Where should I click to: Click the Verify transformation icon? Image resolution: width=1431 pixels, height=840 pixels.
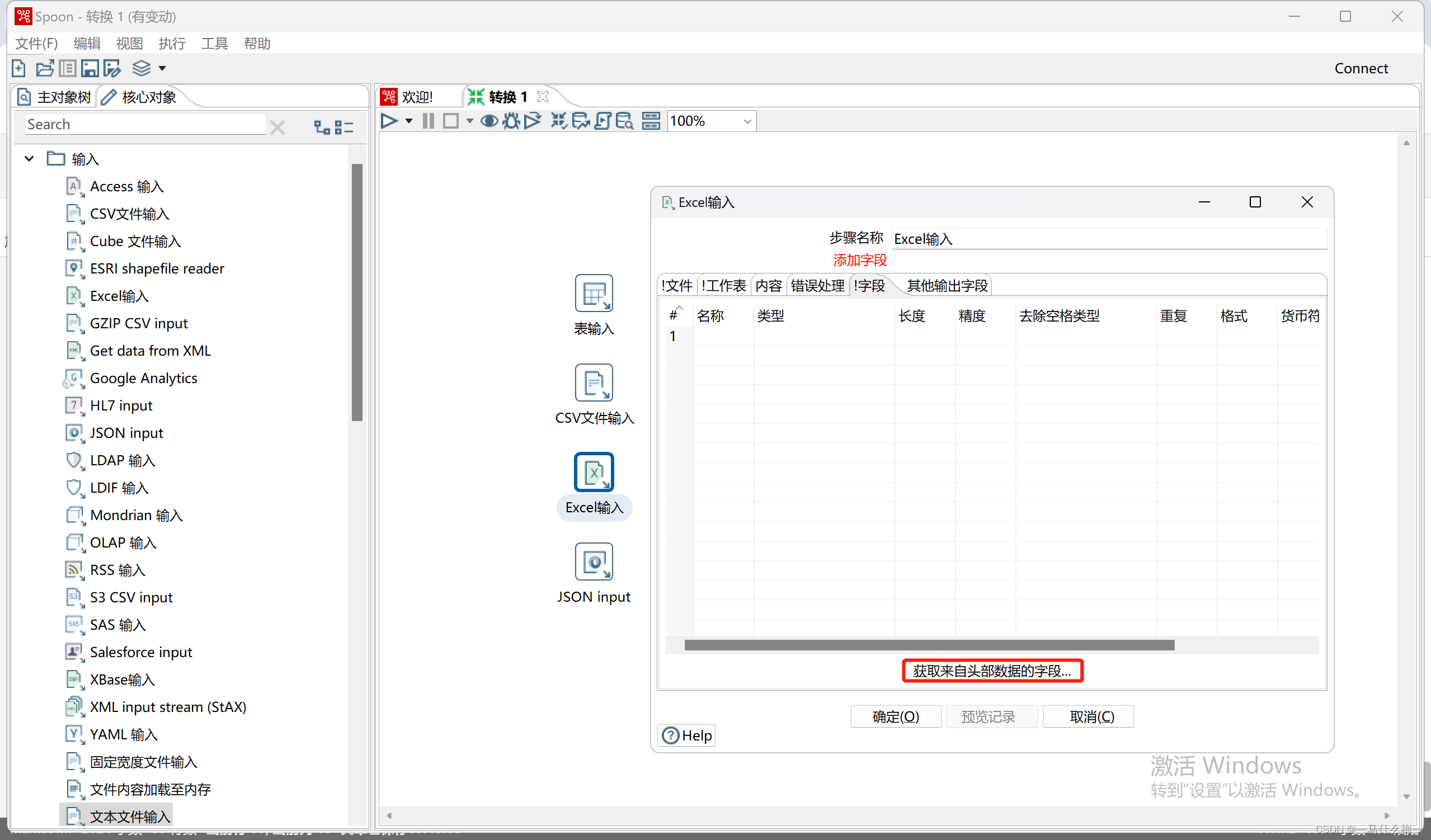tap(559, 121)
